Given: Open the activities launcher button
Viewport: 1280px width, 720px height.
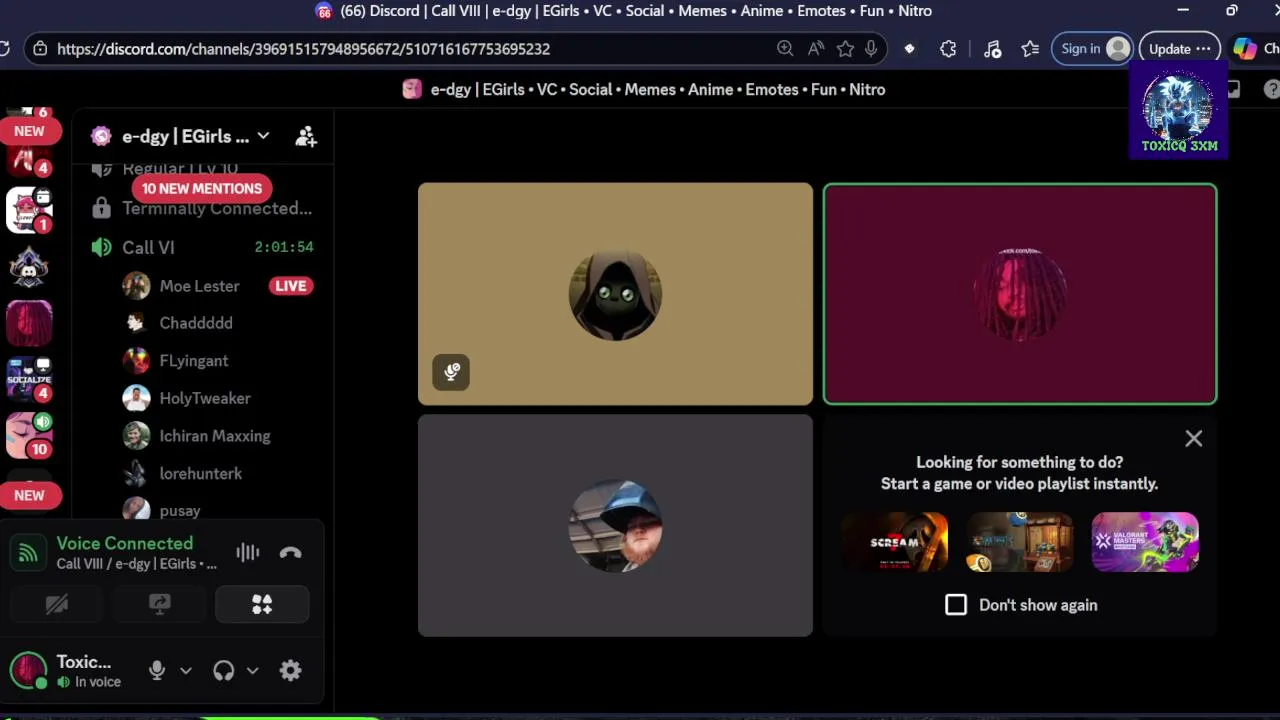Looking at the screenshot, I should coord(262,604).
